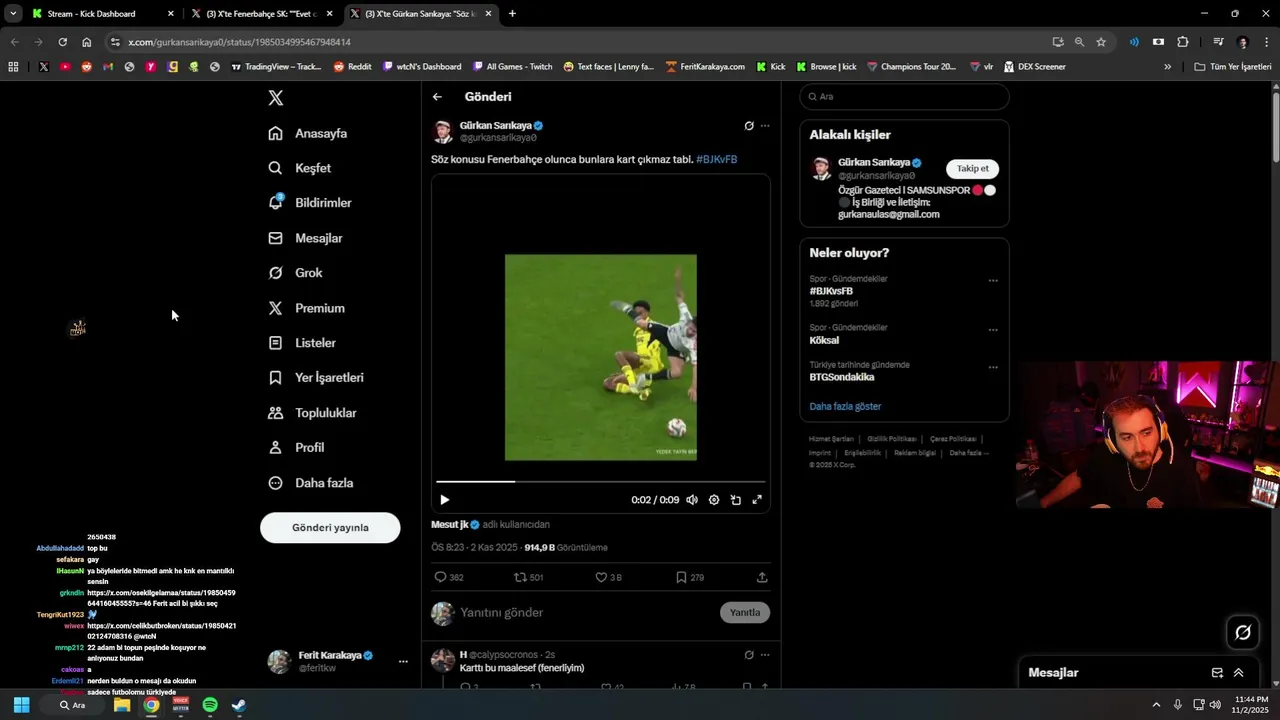Toggle picture-in-picture for the video

[736, 500]
